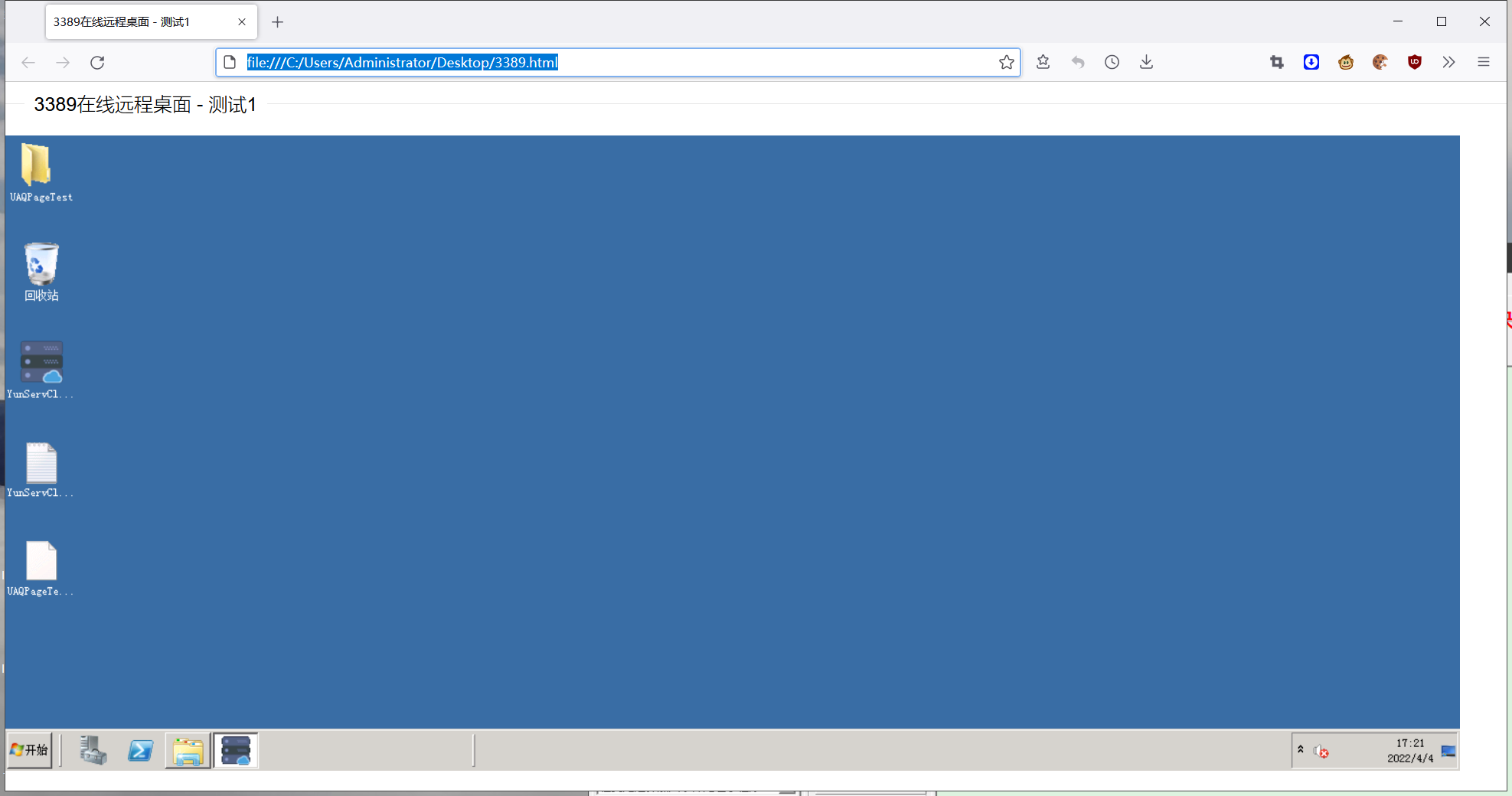
Task: Open the blue download manager extension
Action: click(x=1311, y=62)
